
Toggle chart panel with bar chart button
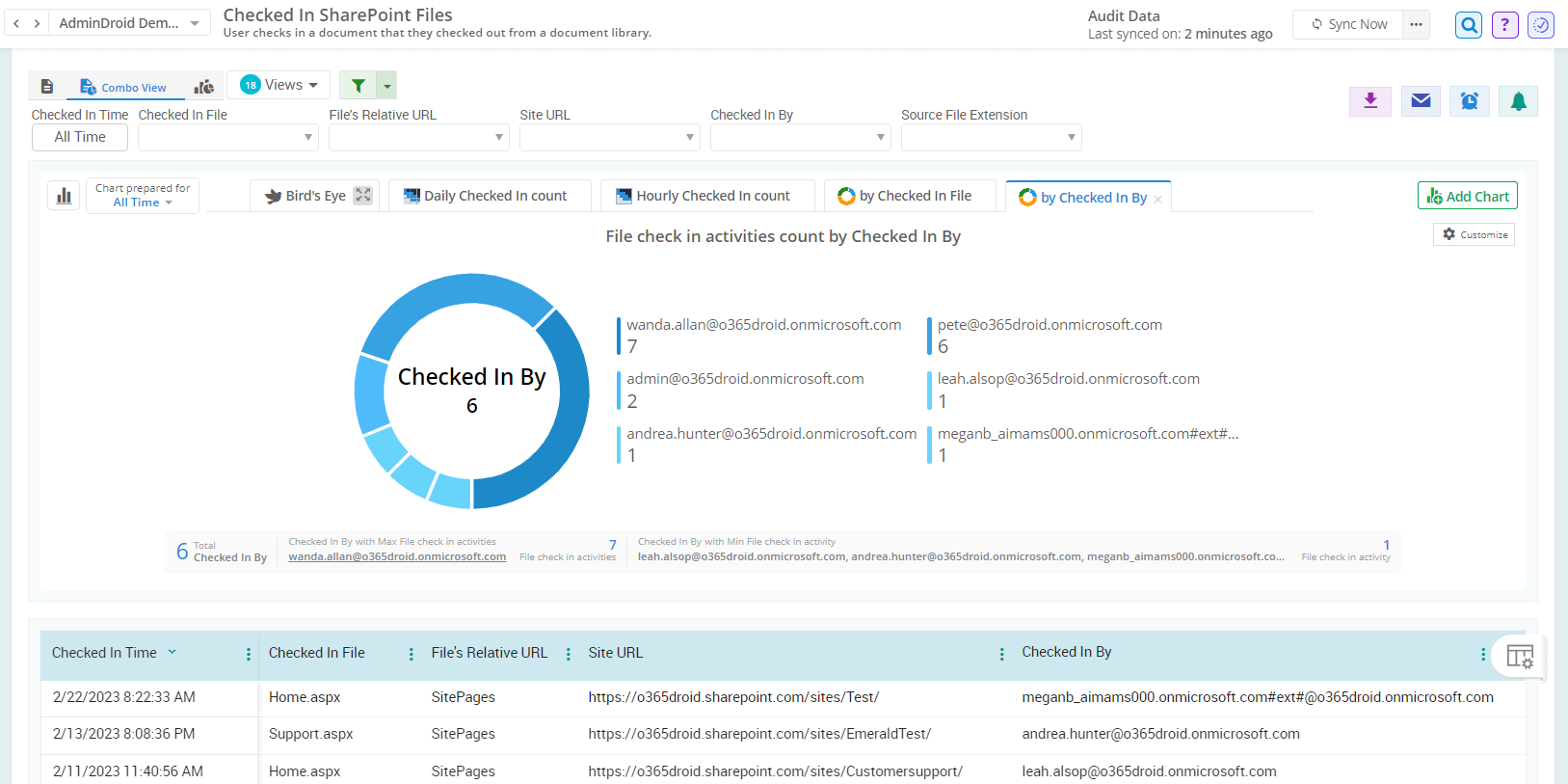tap(64, 196)
